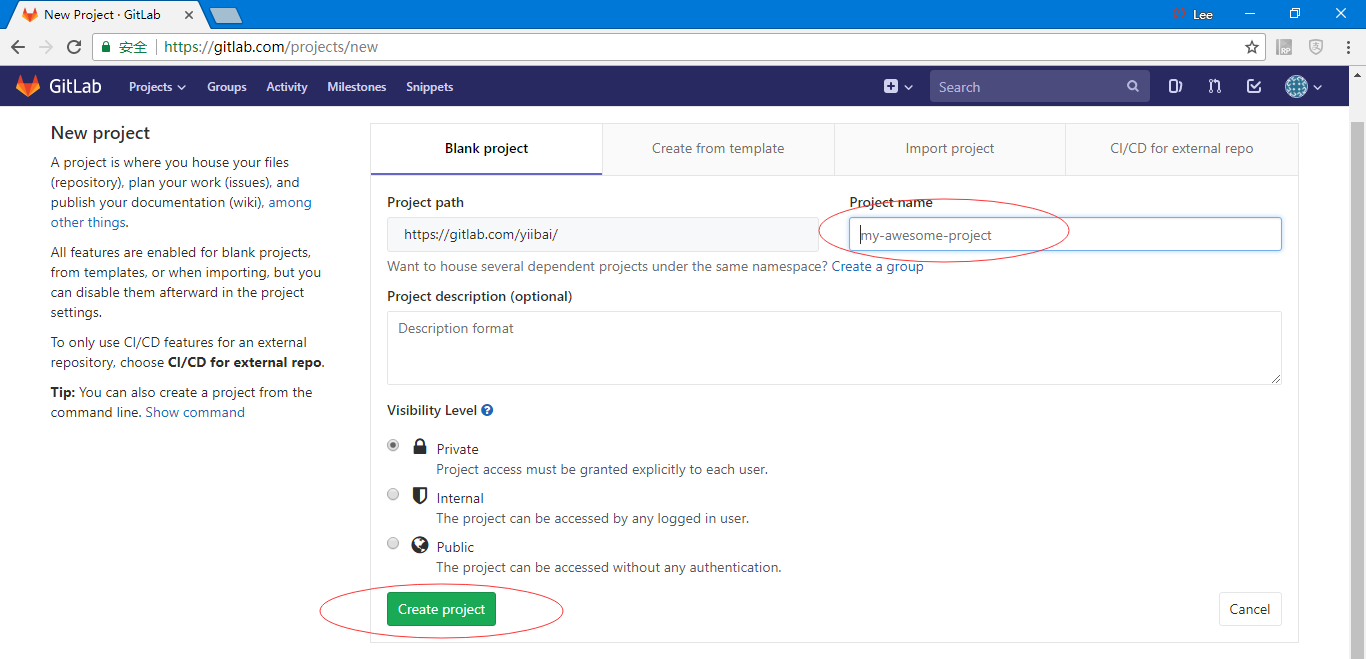Open the Issues icon in navbar
Image resolution: width=1366 pixels, height=659 pixels.
[1176, 87]
